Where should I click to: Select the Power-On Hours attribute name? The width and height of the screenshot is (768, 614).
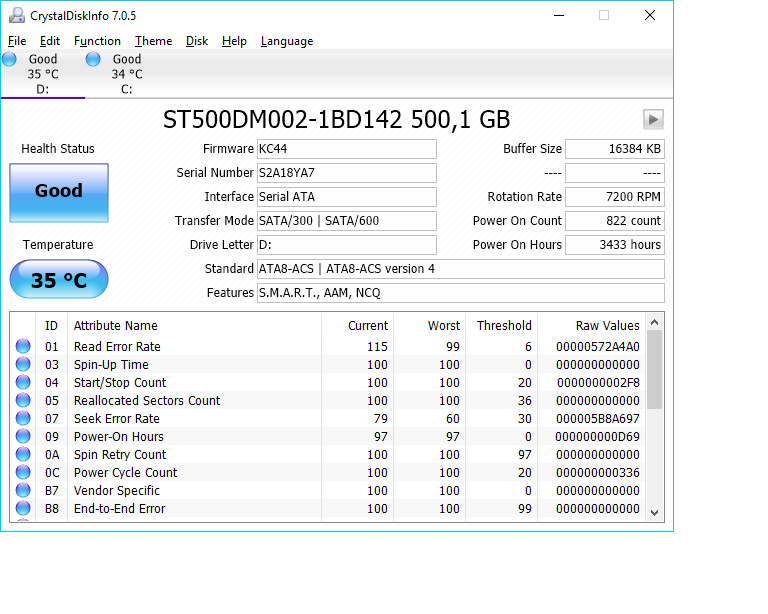click(x=119, y=437)
